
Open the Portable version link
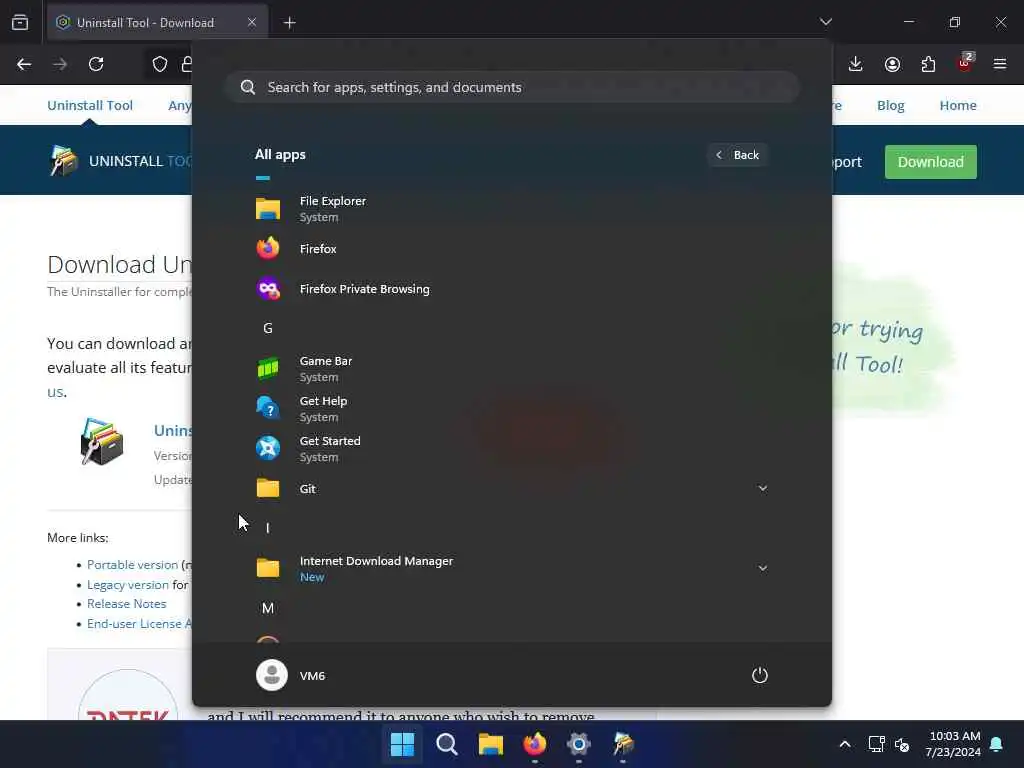[x=133, y=565]
